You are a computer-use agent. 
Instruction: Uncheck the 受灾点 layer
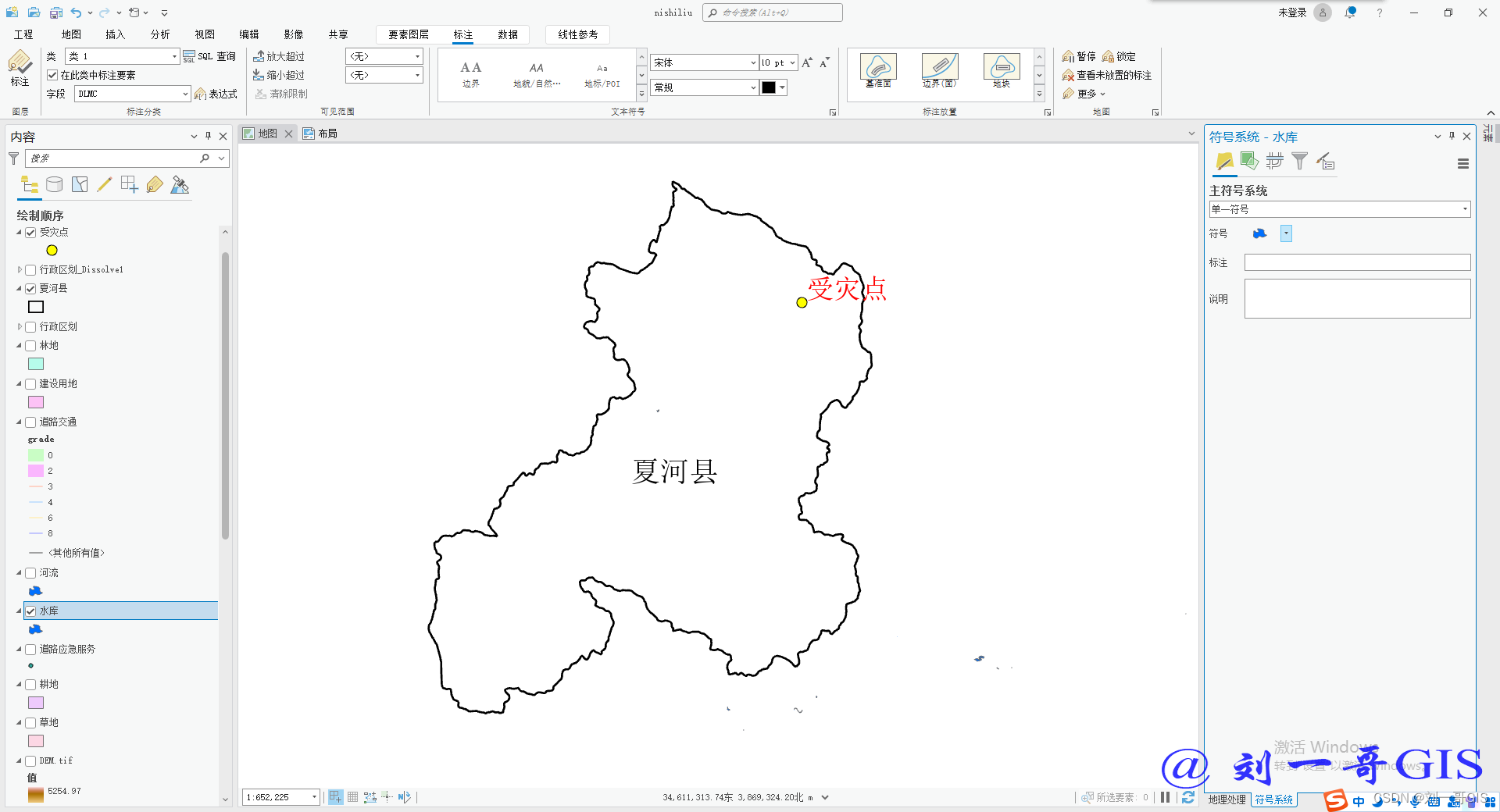[30, 233]
